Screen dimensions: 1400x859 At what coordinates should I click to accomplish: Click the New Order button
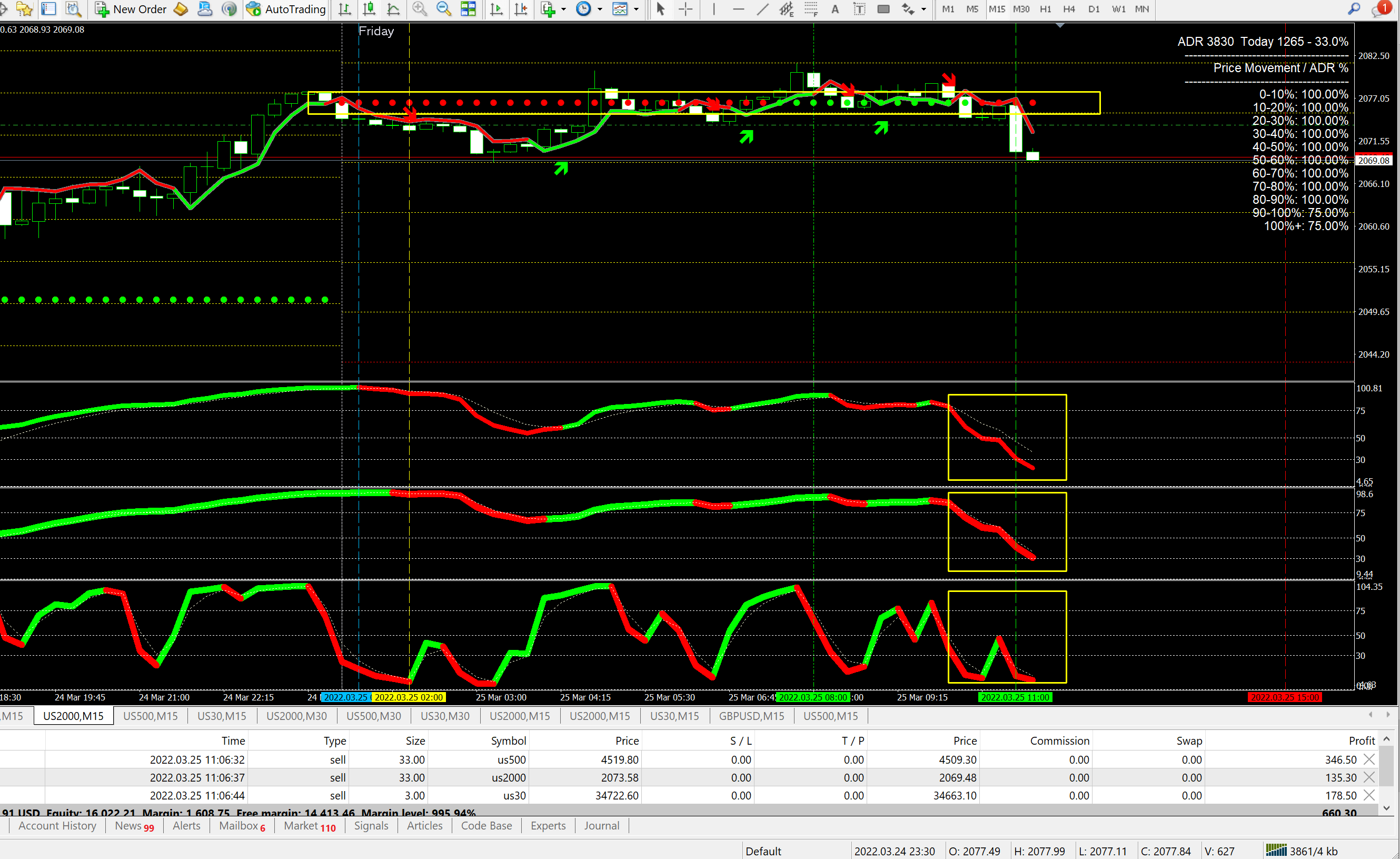tap(131, 9)
